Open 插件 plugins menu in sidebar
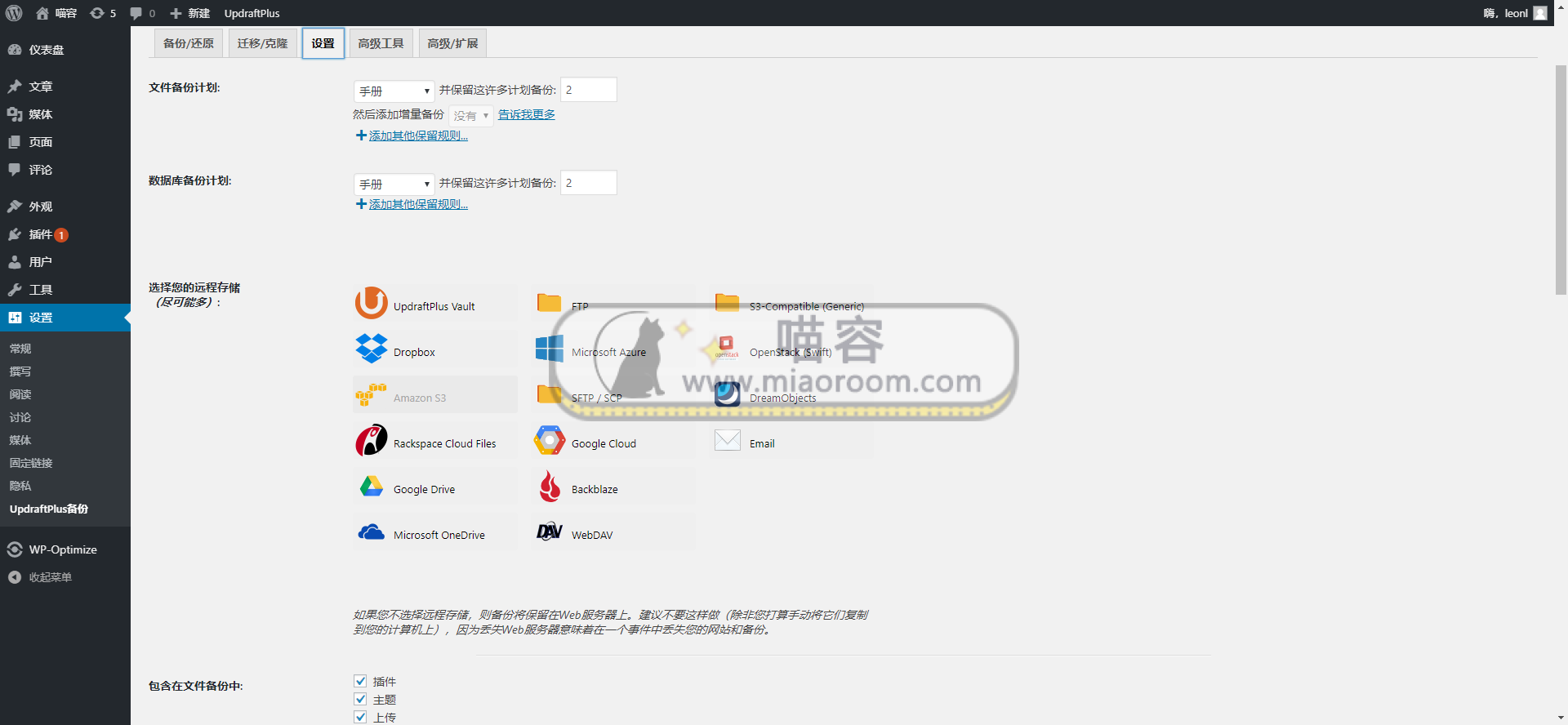Screen dimensions: 1568x725 65,234
